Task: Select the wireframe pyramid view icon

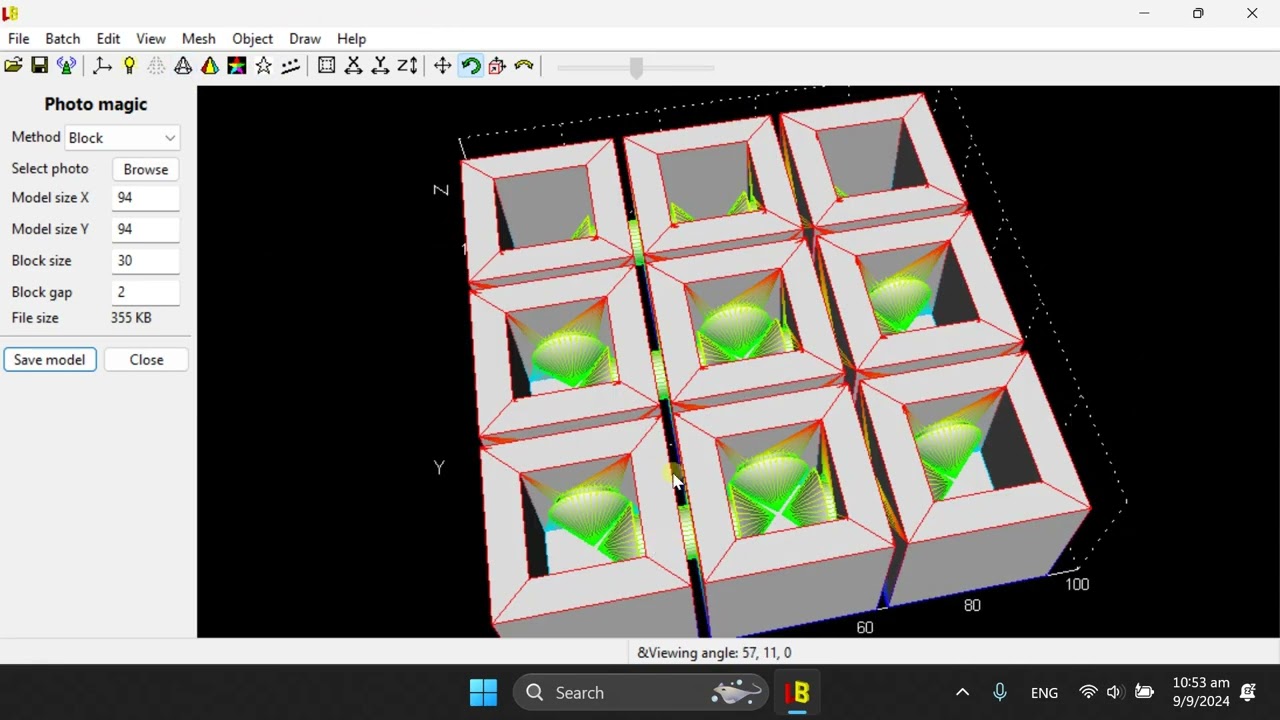Action: tap(183, 66)
